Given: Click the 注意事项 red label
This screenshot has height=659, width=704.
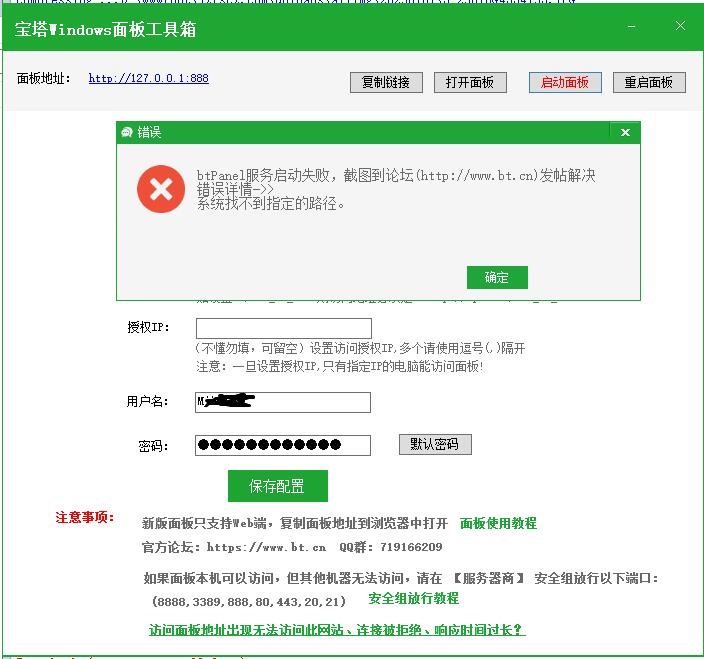Looking at the screenshot, I should point(85,517).
